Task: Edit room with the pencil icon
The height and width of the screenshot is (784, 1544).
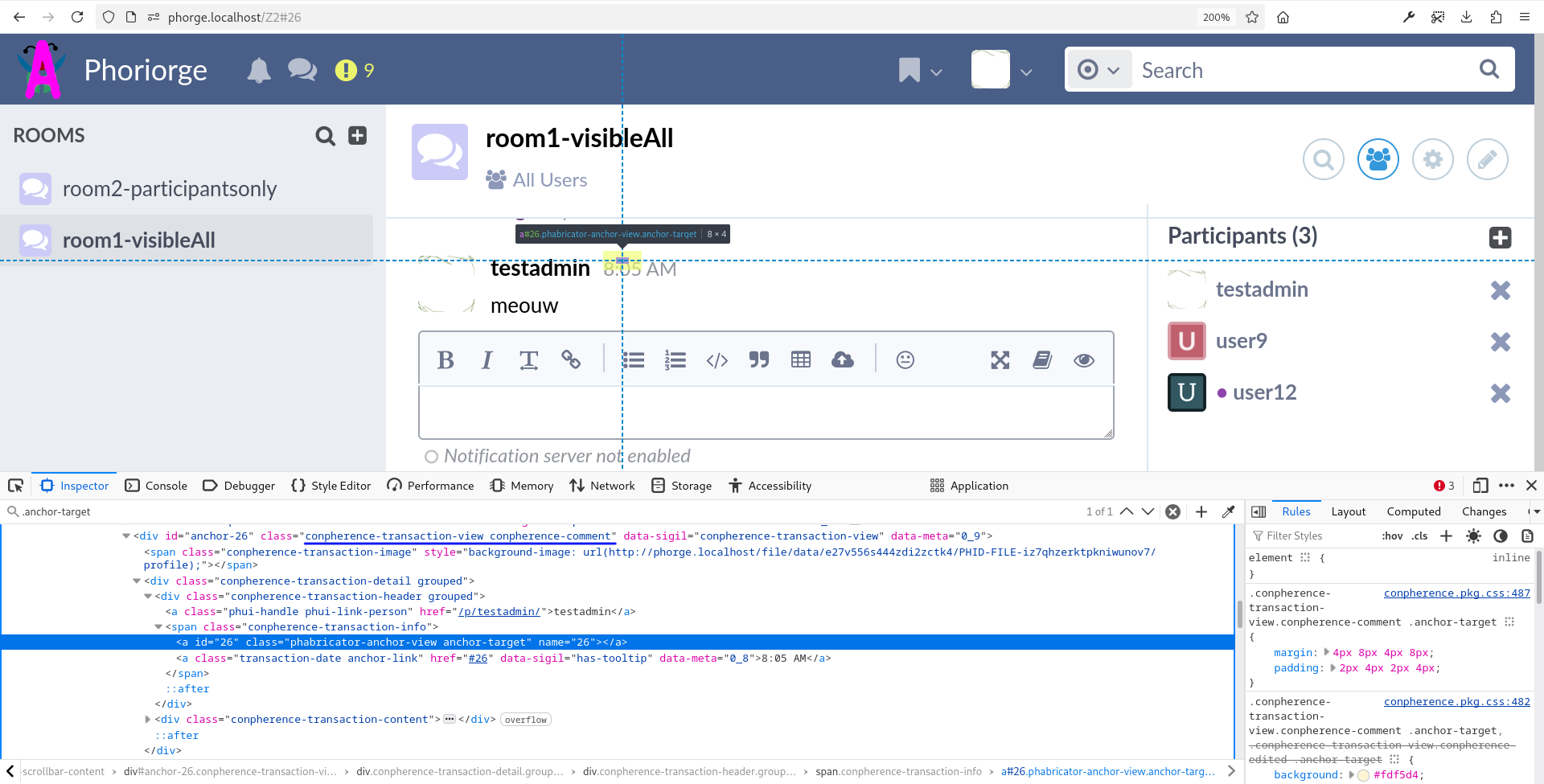Action: pos(1487,159)
